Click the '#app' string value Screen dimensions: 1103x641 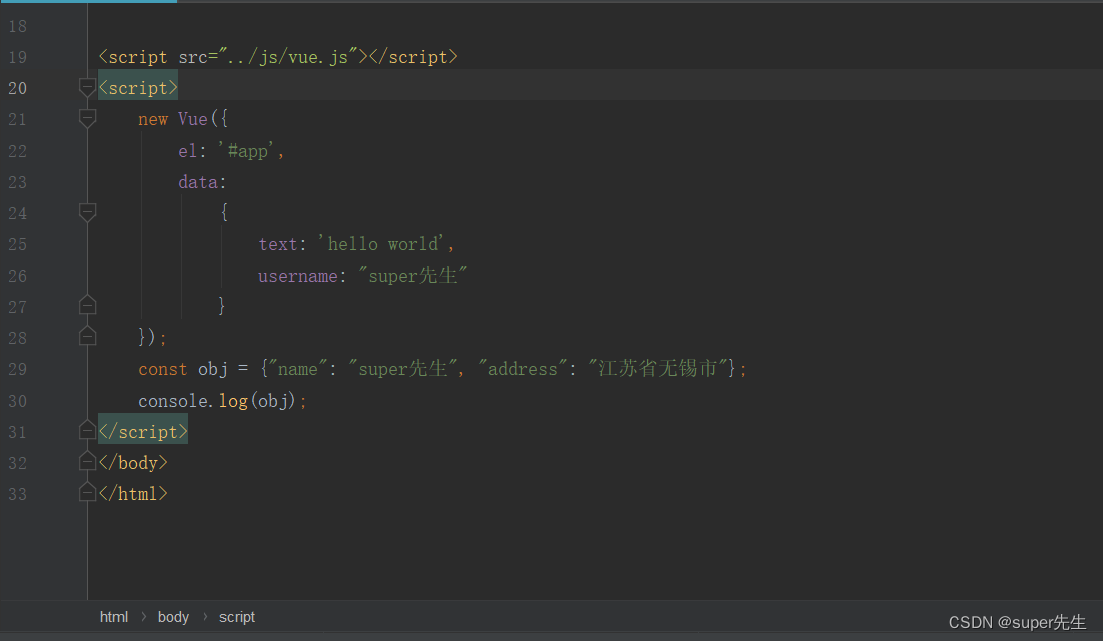[247, 151]
